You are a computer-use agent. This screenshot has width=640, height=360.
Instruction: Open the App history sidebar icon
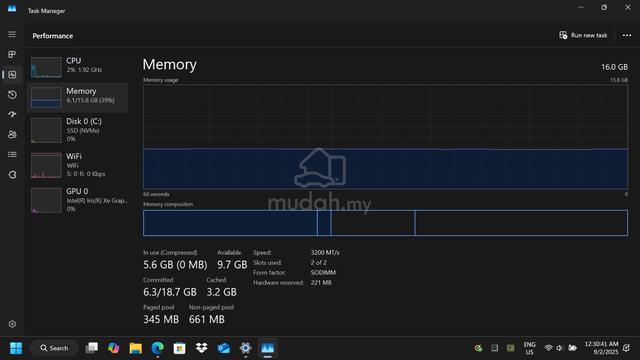(12, 95)
